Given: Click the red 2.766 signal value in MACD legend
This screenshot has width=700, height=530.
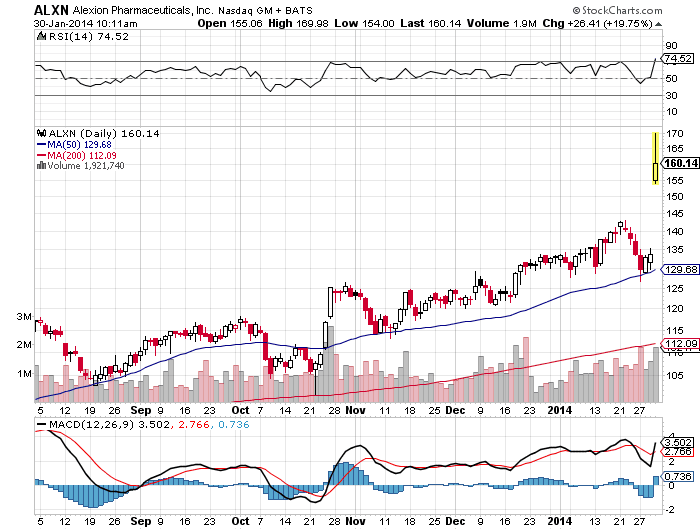Looking at the screenshot, I should click(x=194, y=425).
